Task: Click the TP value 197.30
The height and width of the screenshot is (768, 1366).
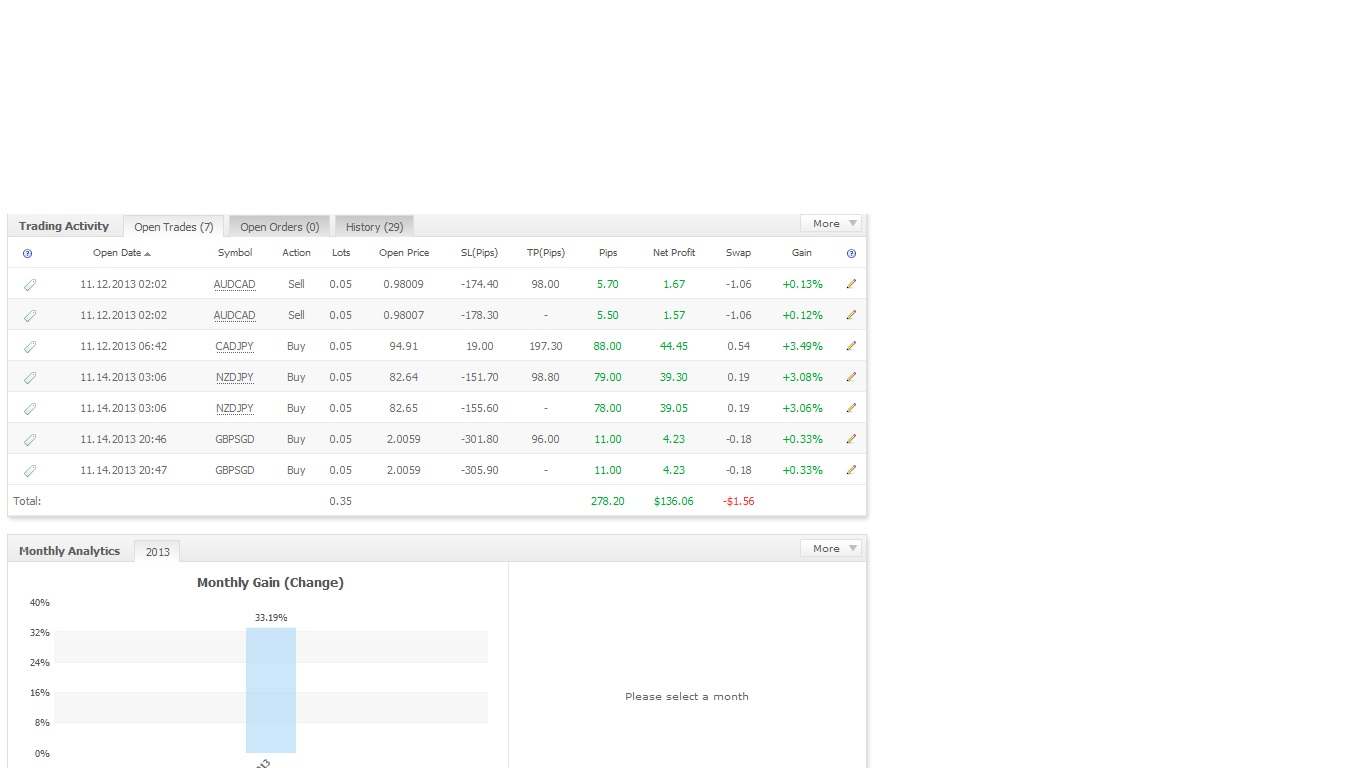Action: 546,346
